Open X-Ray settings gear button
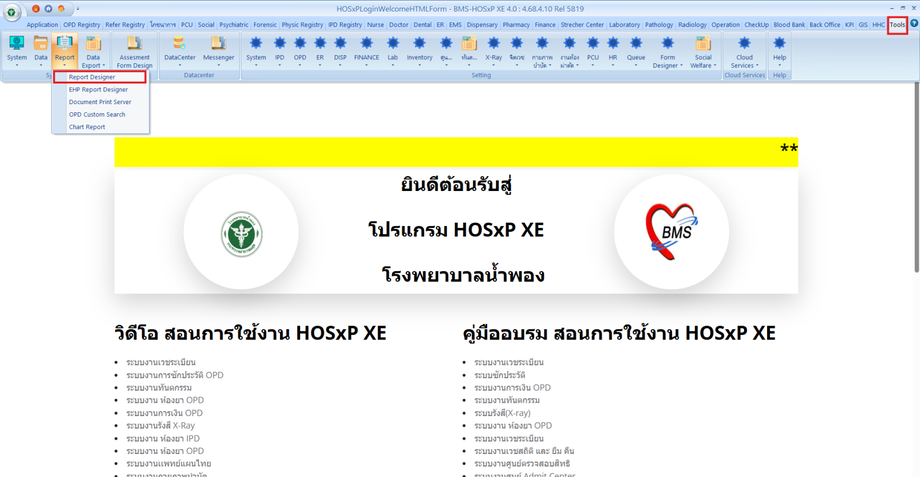The height and width of the screenshot is (477, 920). (493, 50)
